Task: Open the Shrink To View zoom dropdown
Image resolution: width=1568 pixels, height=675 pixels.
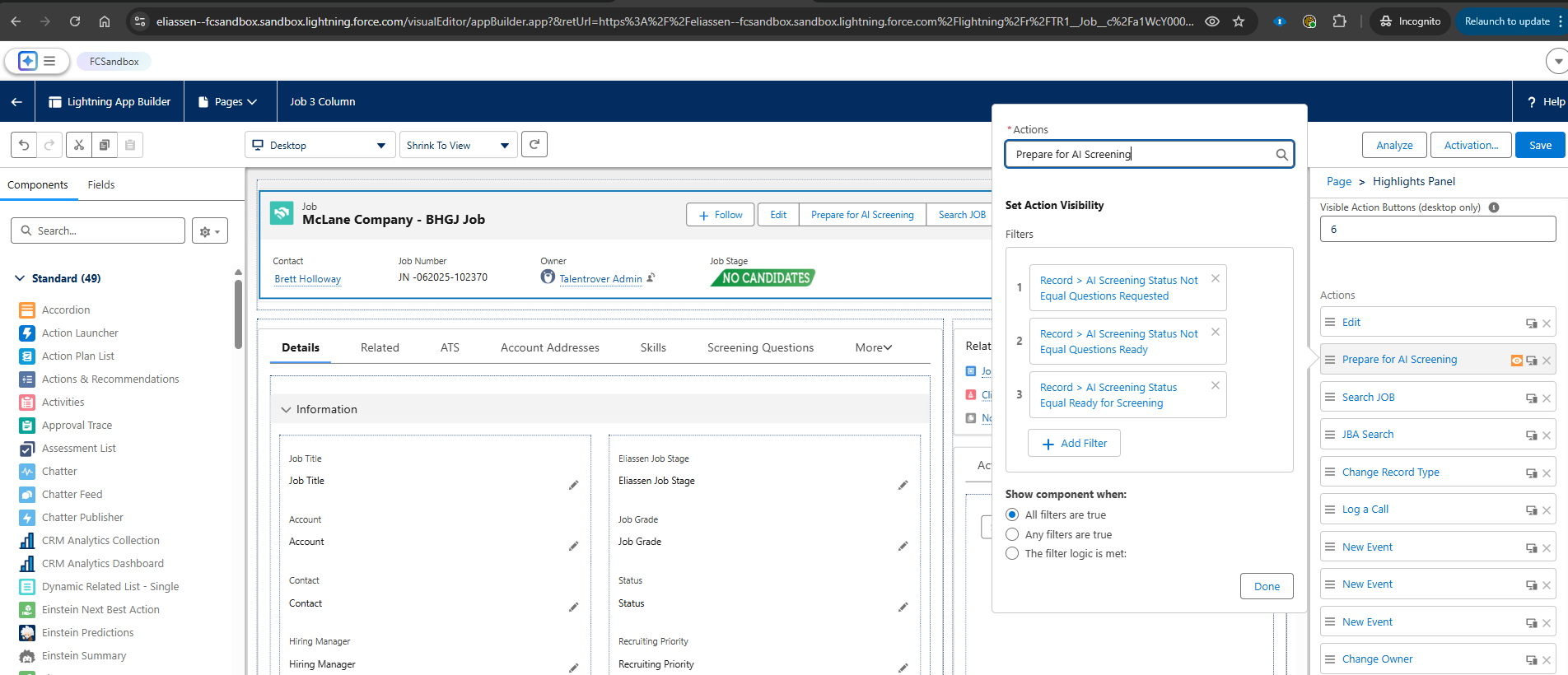Action: click(458, 145)
